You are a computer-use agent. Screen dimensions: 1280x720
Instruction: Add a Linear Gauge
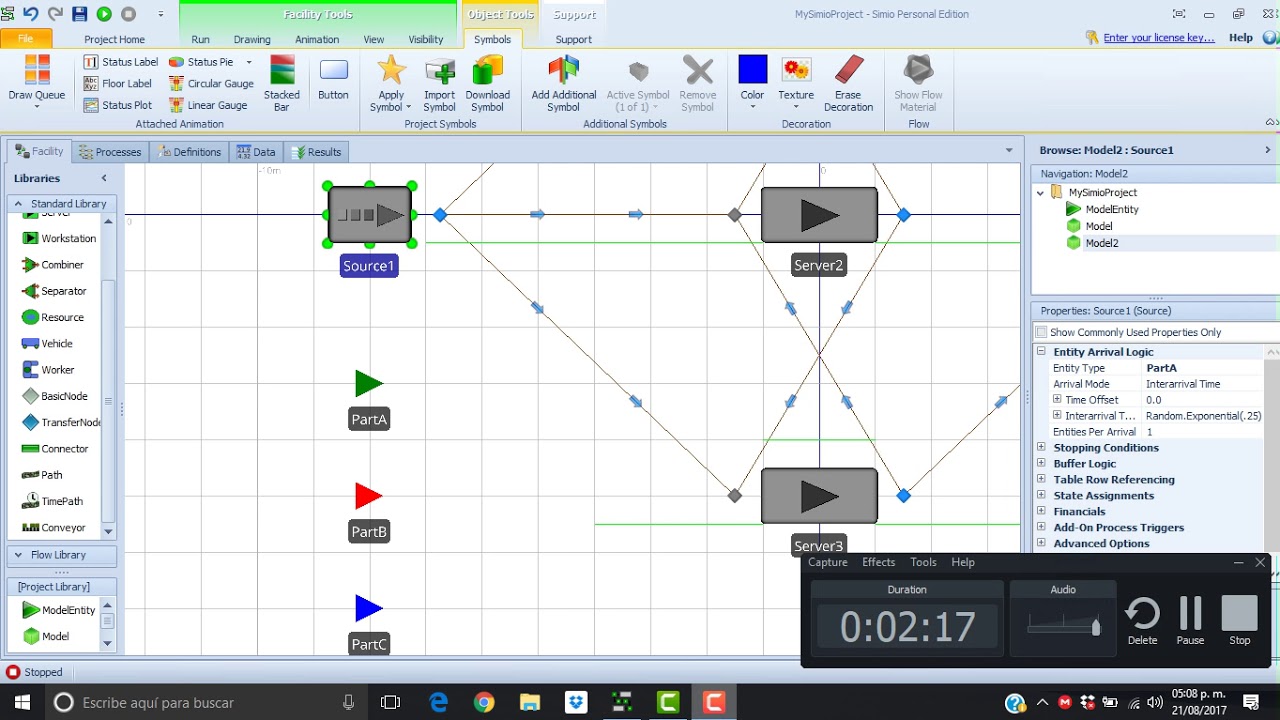(208, 105)
